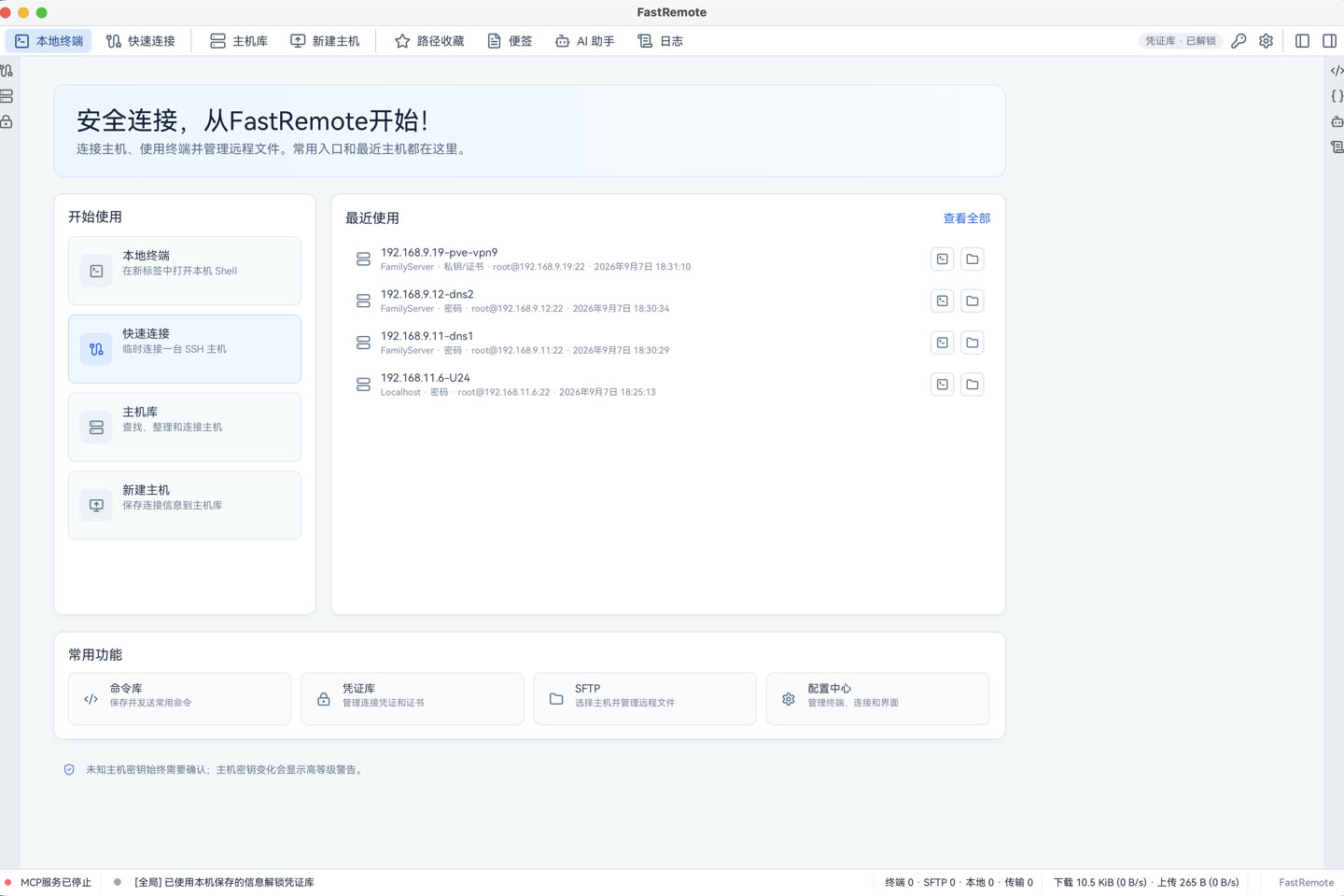
Task: Select the 192.168.9.19-pve-vpn9 recent host
Action: (x=668, y=259)
